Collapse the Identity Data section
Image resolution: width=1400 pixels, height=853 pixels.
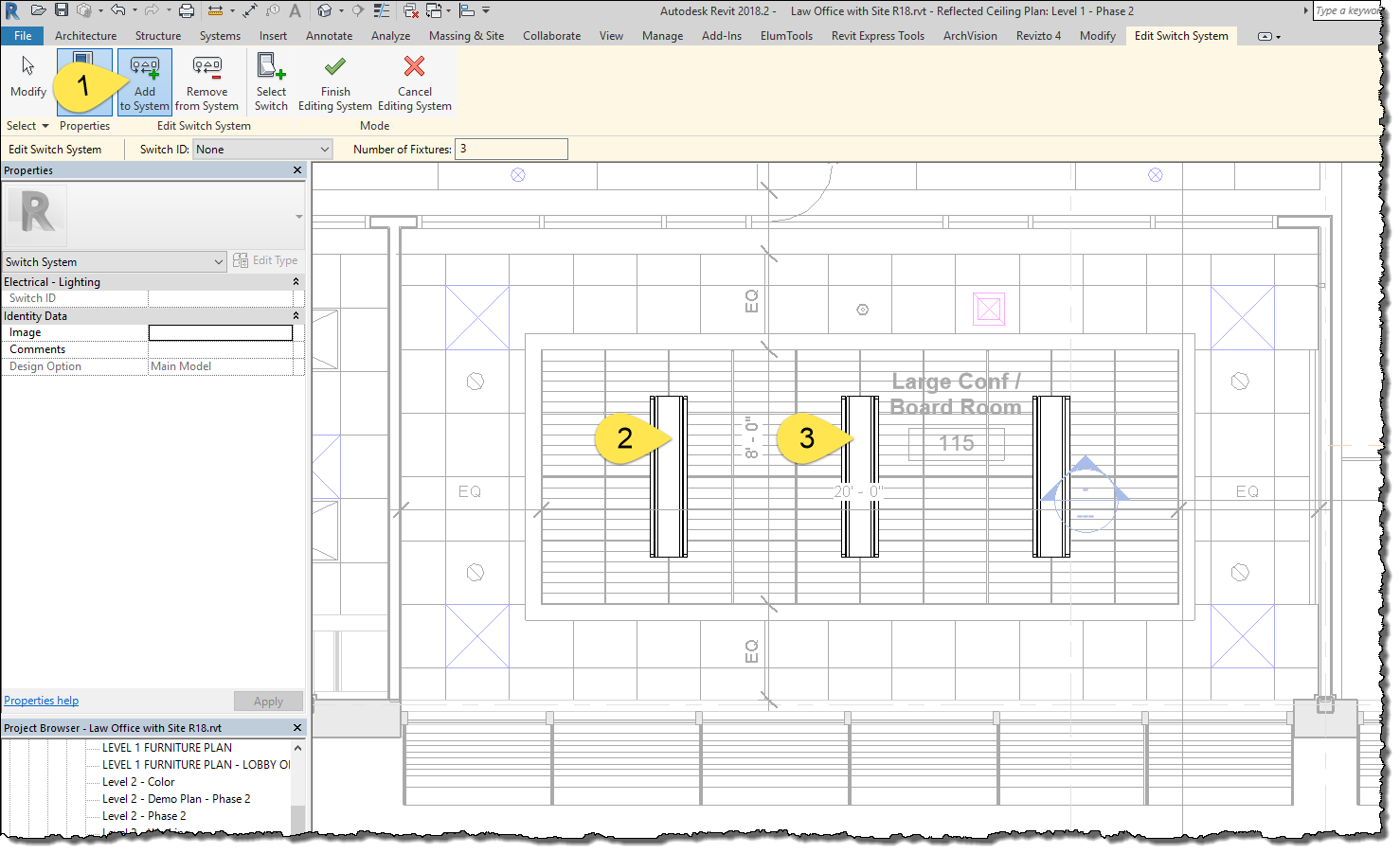[x=296, y=316]
